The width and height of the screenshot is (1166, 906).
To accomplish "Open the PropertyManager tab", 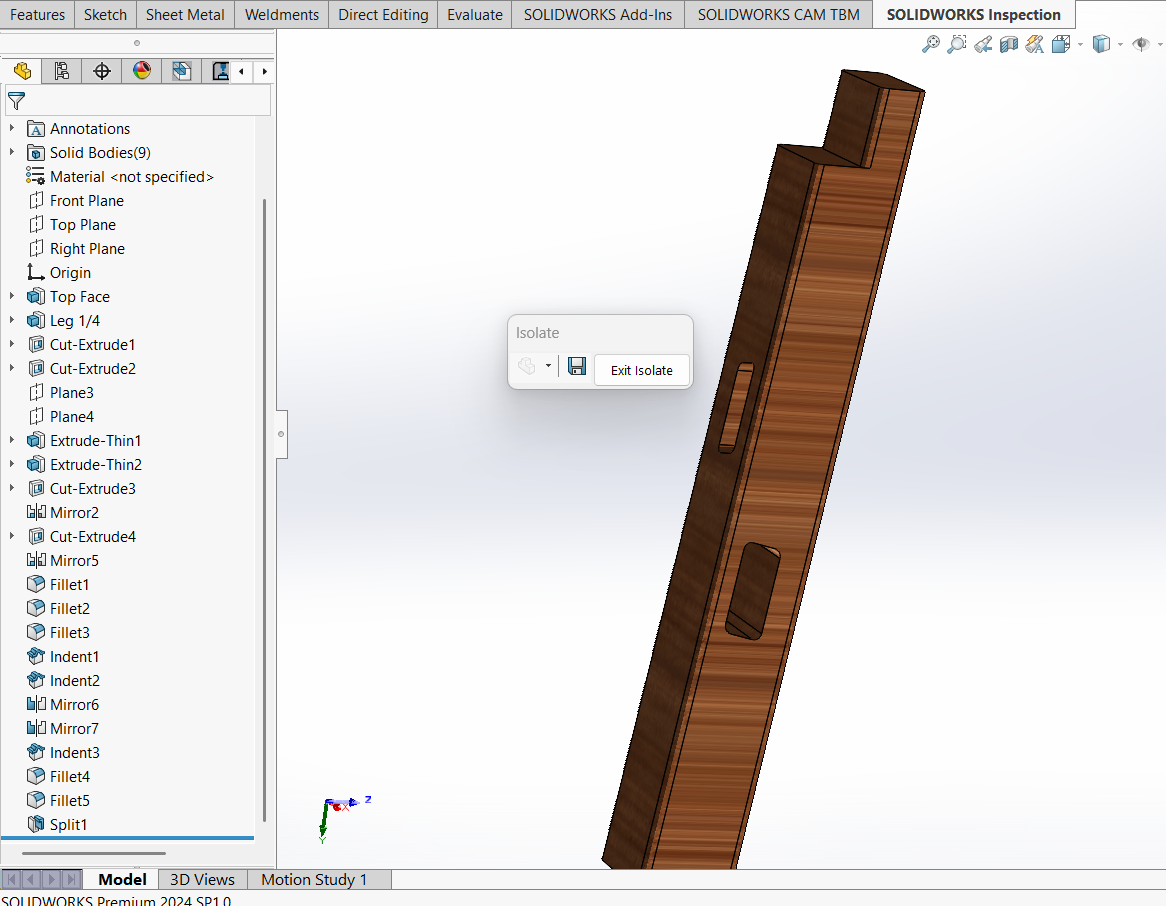I will (x=62, y=71).
